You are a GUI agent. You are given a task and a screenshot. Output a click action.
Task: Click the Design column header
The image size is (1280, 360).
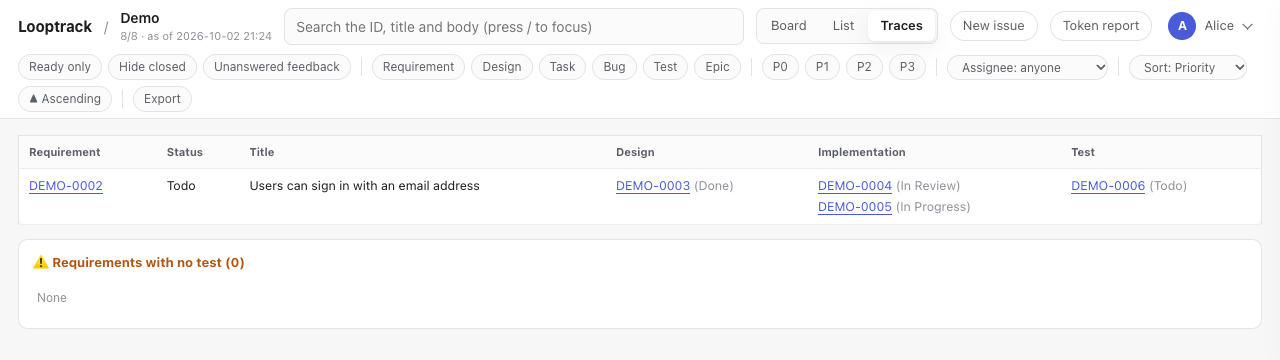click(x=635, y=152)
